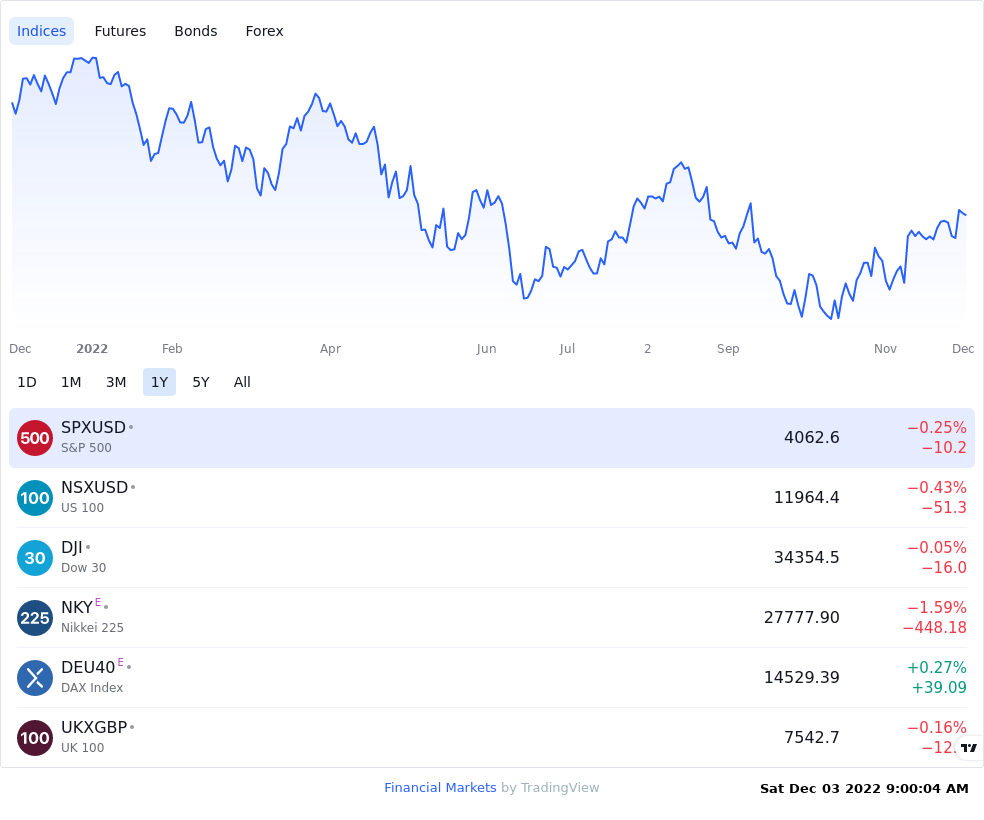Switch to the Bonds tab
This screenshot has height=820, width=984.
[x=196, y=31]
